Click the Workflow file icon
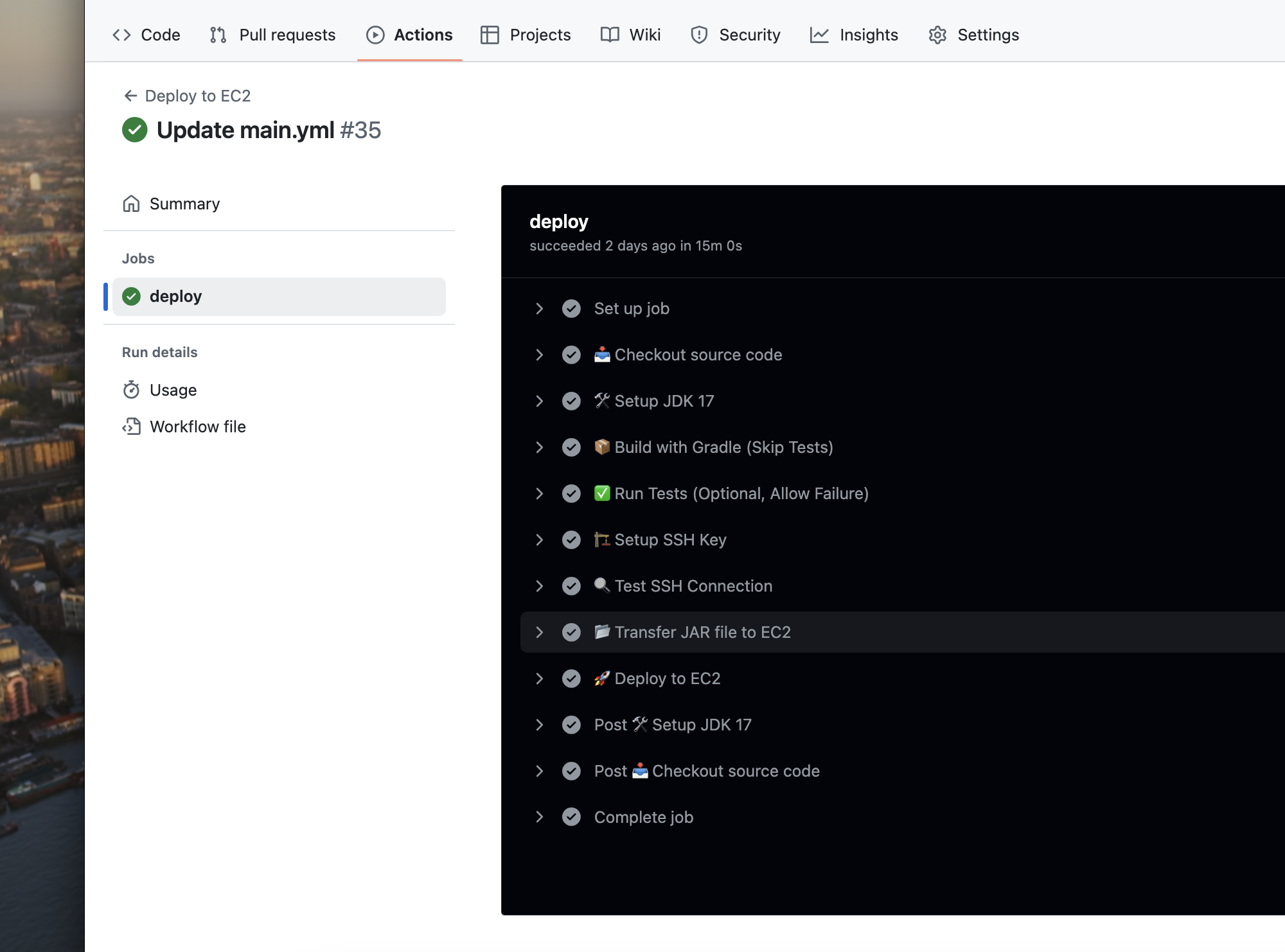Image resolution: width=1285 pixels, height=952 pixels. 131,427
